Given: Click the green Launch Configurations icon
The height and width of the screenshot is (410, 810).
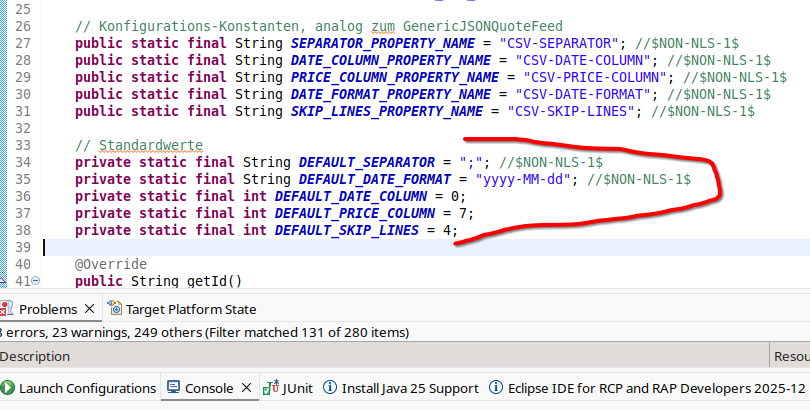Looking at the screenshot, I should point(7,388).
